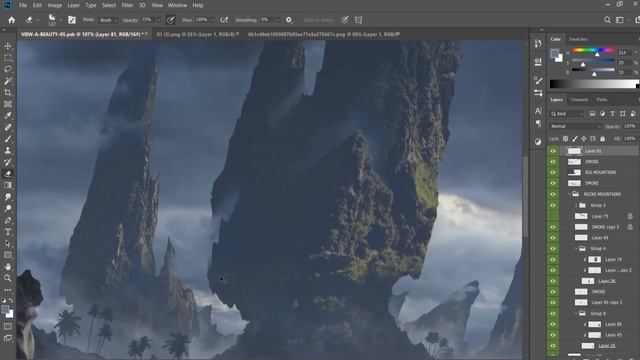Toggle lock all icon
This screenshot has height=360, width=640.
[602, 139]
